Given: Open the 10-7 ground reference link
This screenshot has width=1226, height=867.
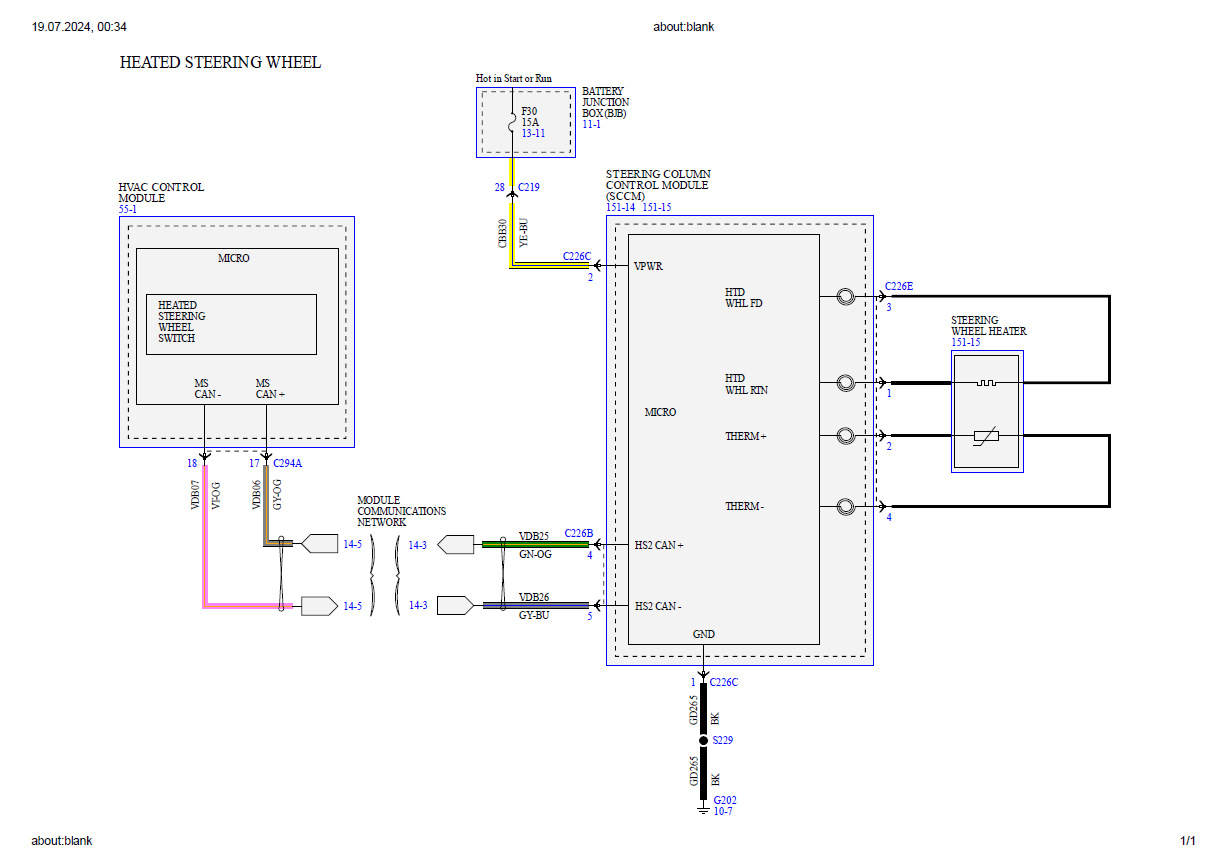Looking at the screenshot, I should click(x=723, y=811).
